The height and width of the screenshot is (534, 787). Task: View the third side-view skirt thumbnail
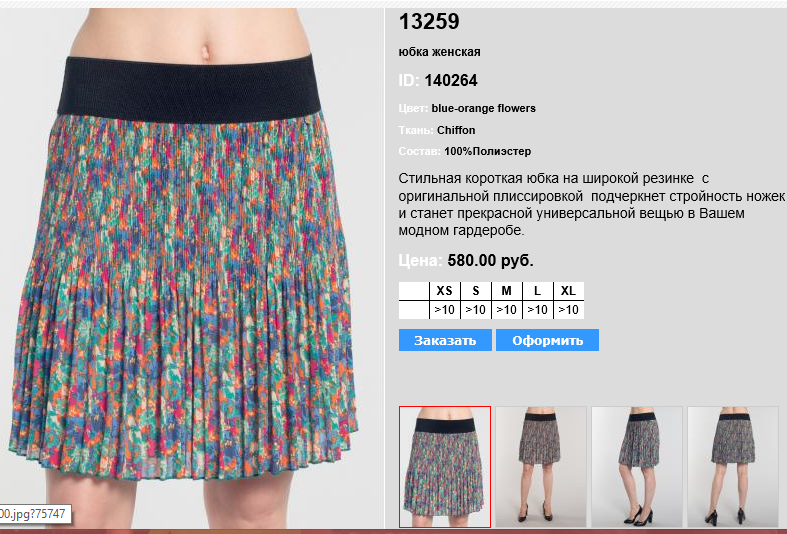tap(637, 467)
